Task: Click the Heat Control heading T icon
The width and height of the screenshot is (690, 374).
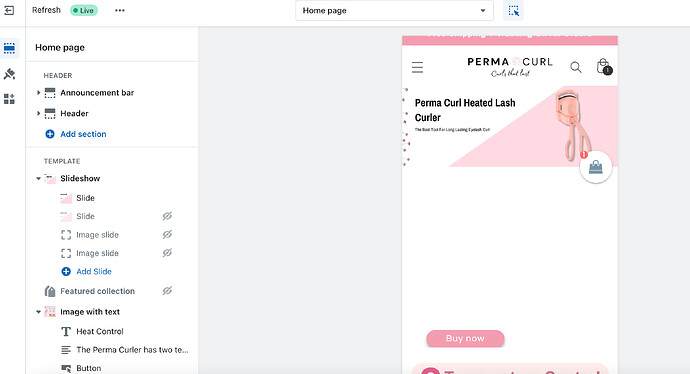Action: [66, 332]
